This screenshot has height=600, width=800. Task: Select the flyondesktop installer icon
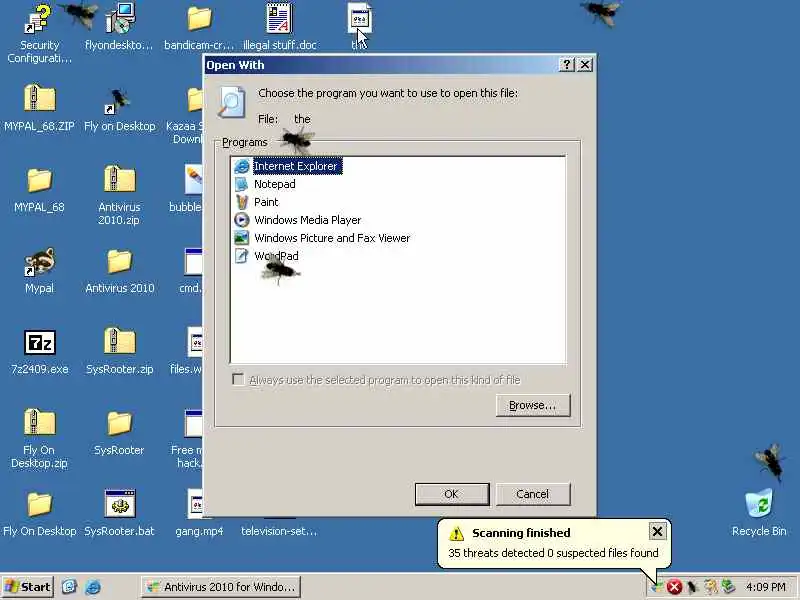point(119,27)
